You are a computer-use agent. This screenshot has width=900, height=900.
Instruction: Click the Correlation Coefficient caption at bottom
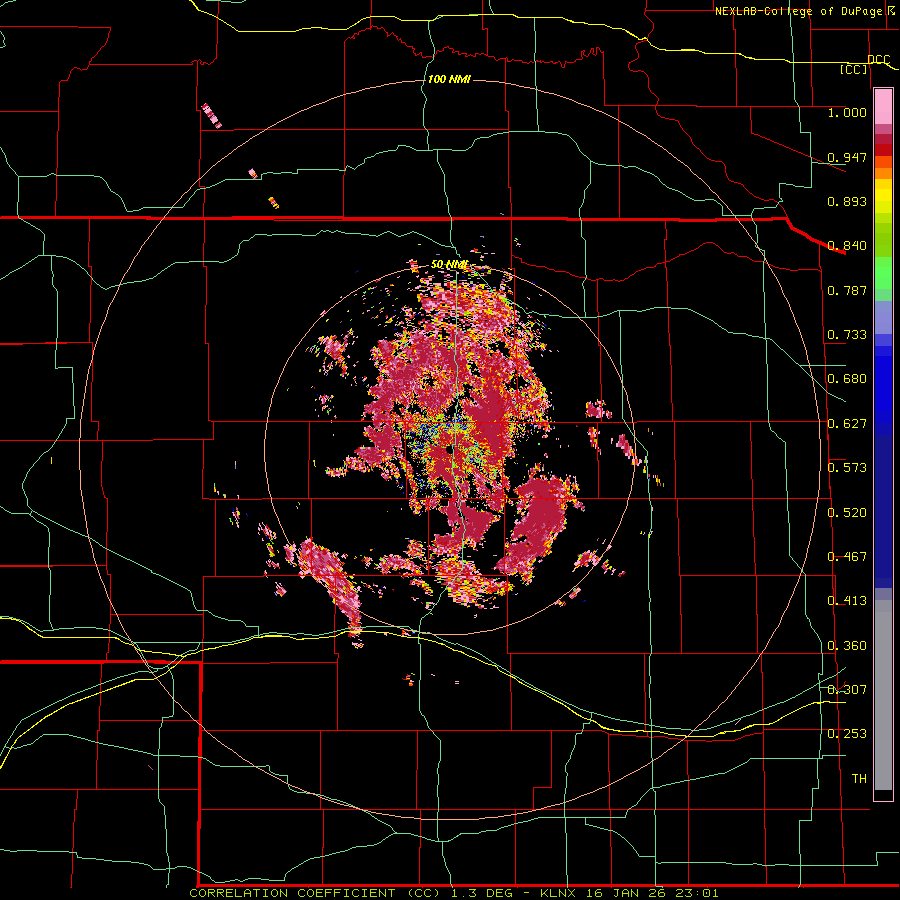pyautogui.click(x=453, y=893)
